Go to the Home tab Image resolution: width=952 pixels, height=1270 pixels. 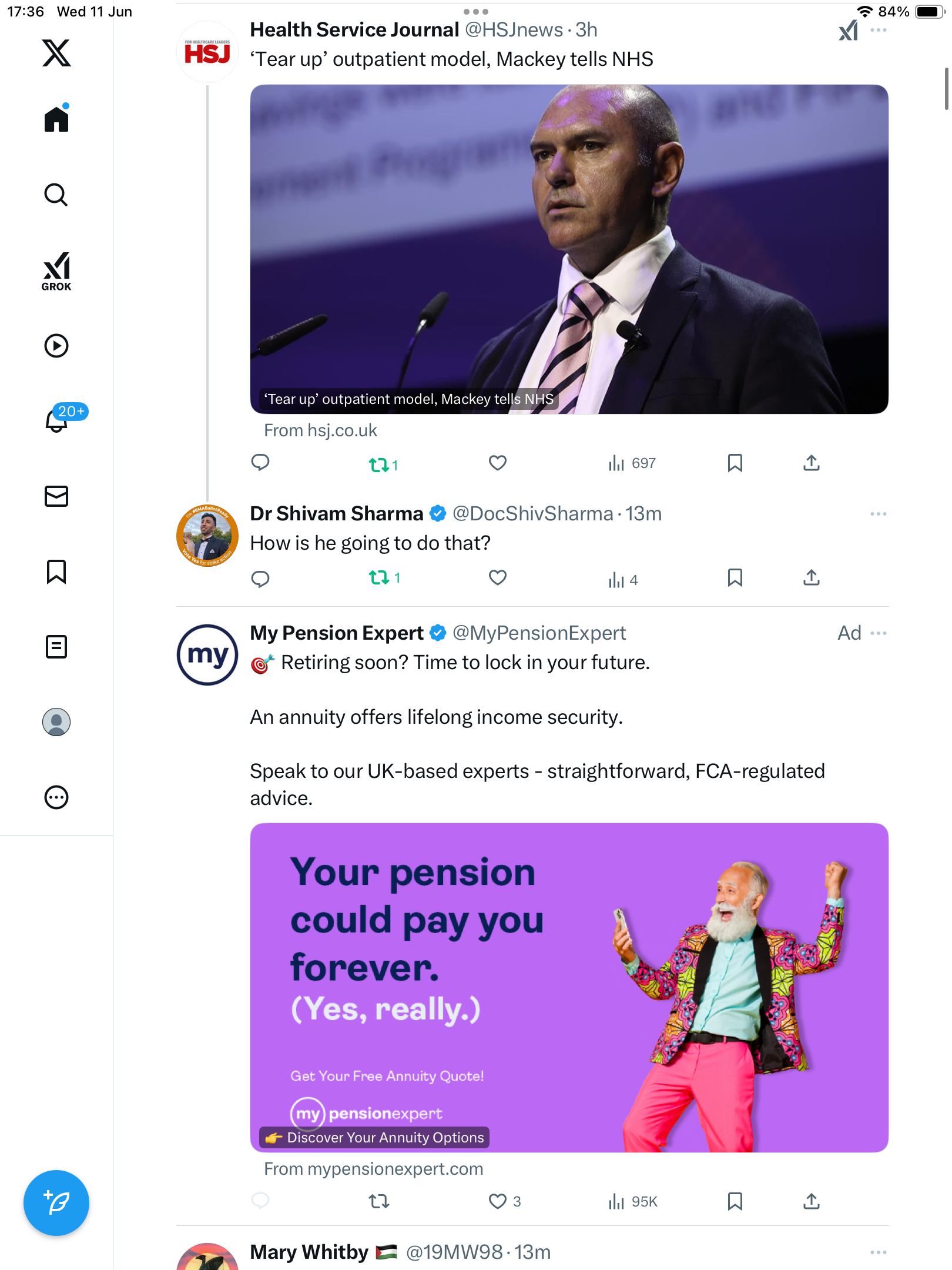coord(56,118)
